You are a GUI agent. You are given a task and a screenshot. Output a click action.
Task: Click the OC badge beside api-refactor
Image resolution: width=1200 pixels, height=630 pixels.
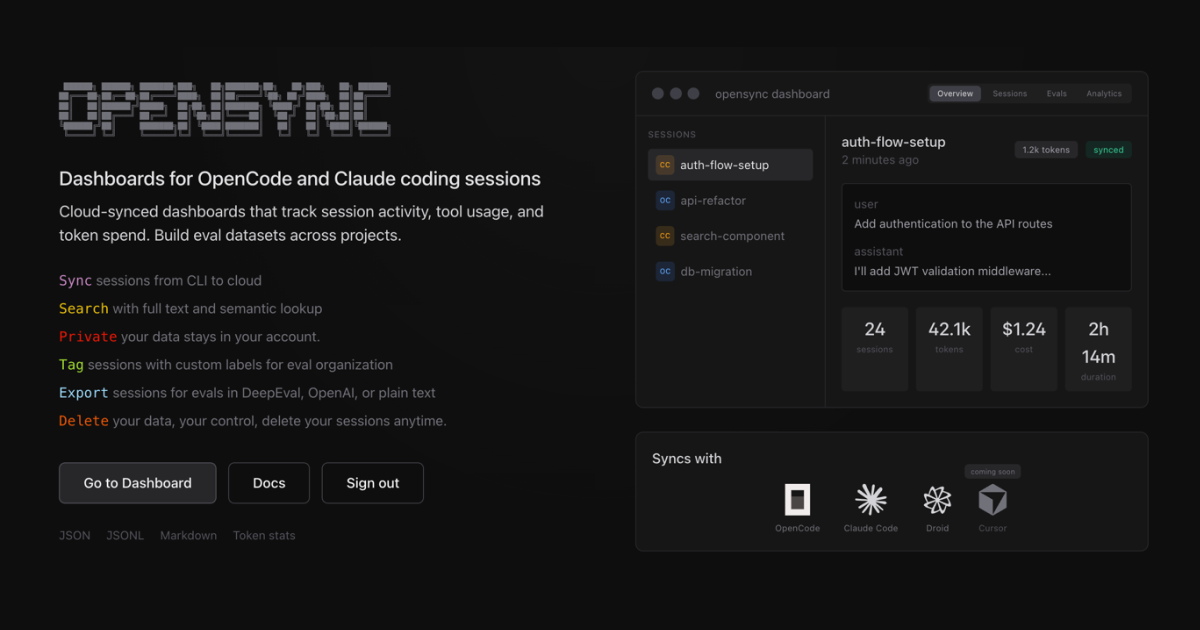[x=665, y=200]
